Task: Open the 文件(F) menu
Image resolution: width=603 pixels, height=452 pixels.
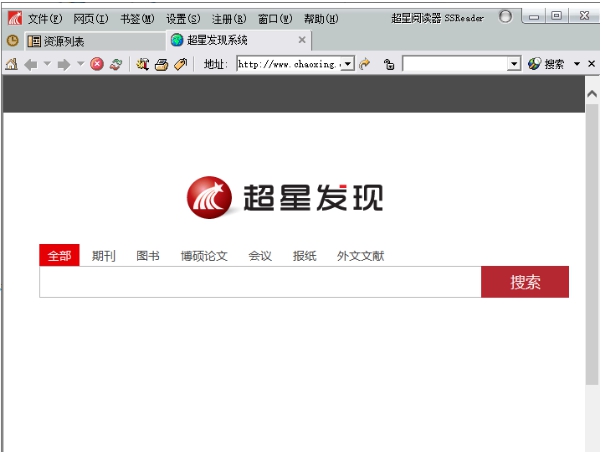Action: (45, 18)
